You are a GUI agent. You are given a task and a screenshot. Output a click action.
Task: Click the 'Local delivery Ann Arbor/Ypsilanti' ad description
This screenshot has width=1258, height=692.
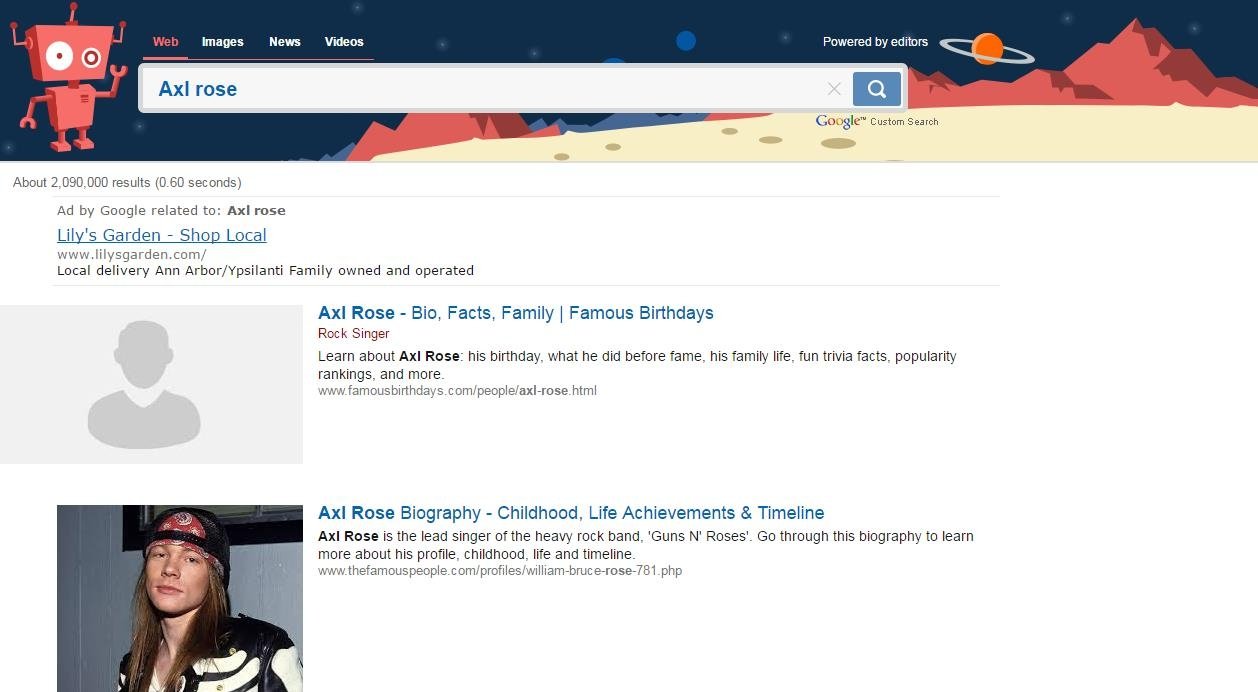point(265,270)
